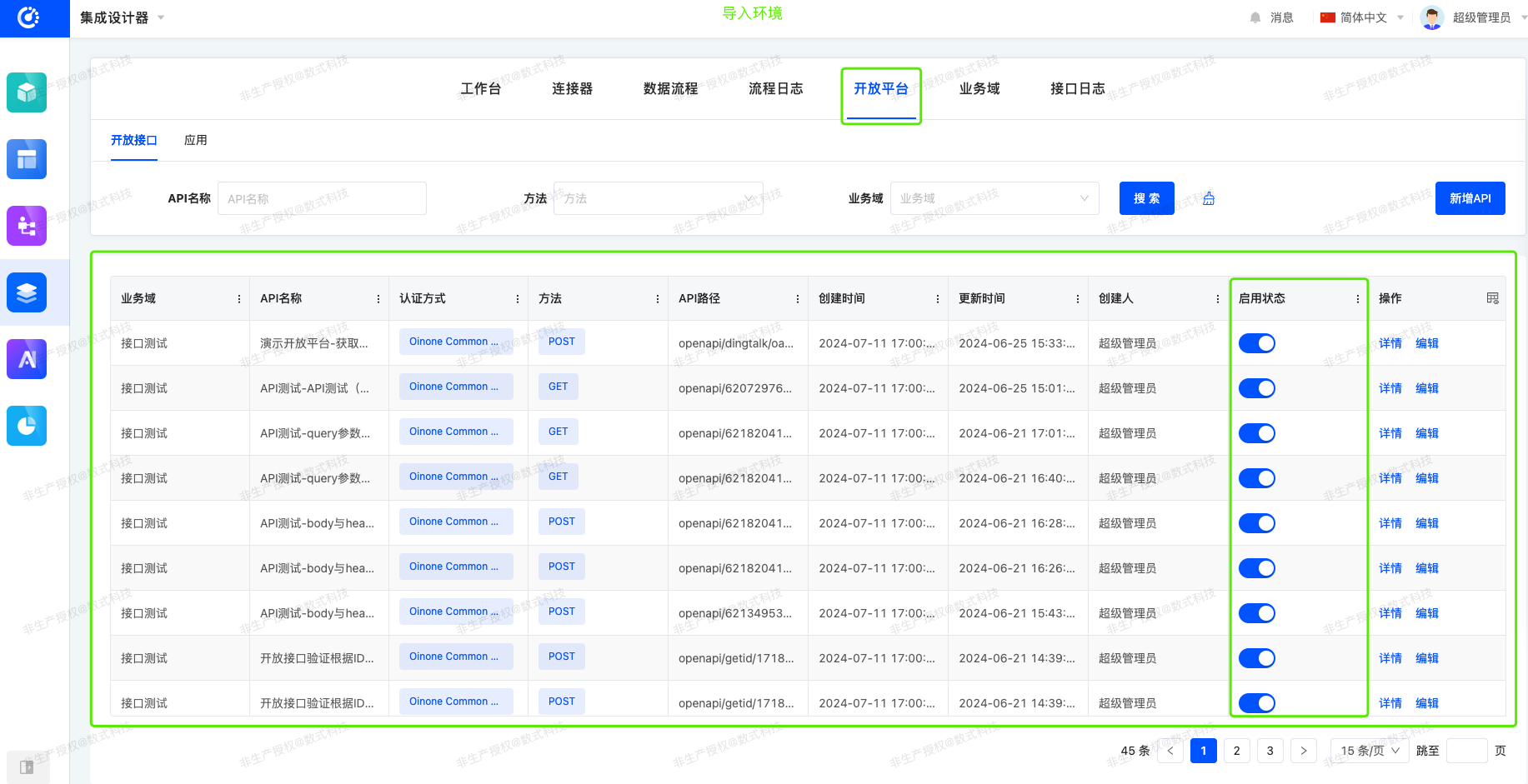Click 导入环境 text at top
This screenshot has height=784, width=1528.
(753, 13)
